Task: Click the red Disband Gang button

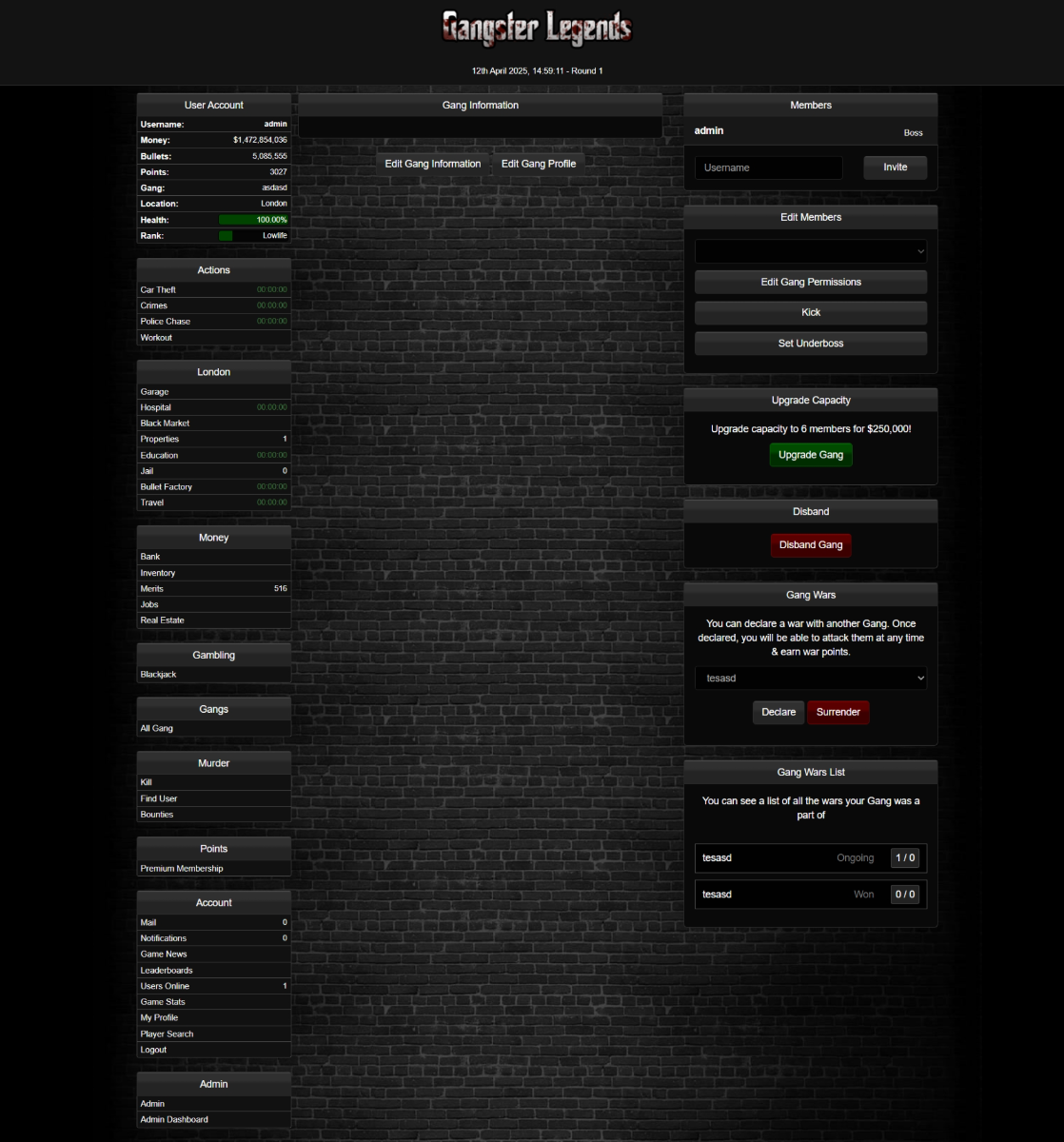Action: [x=810, y=545]
